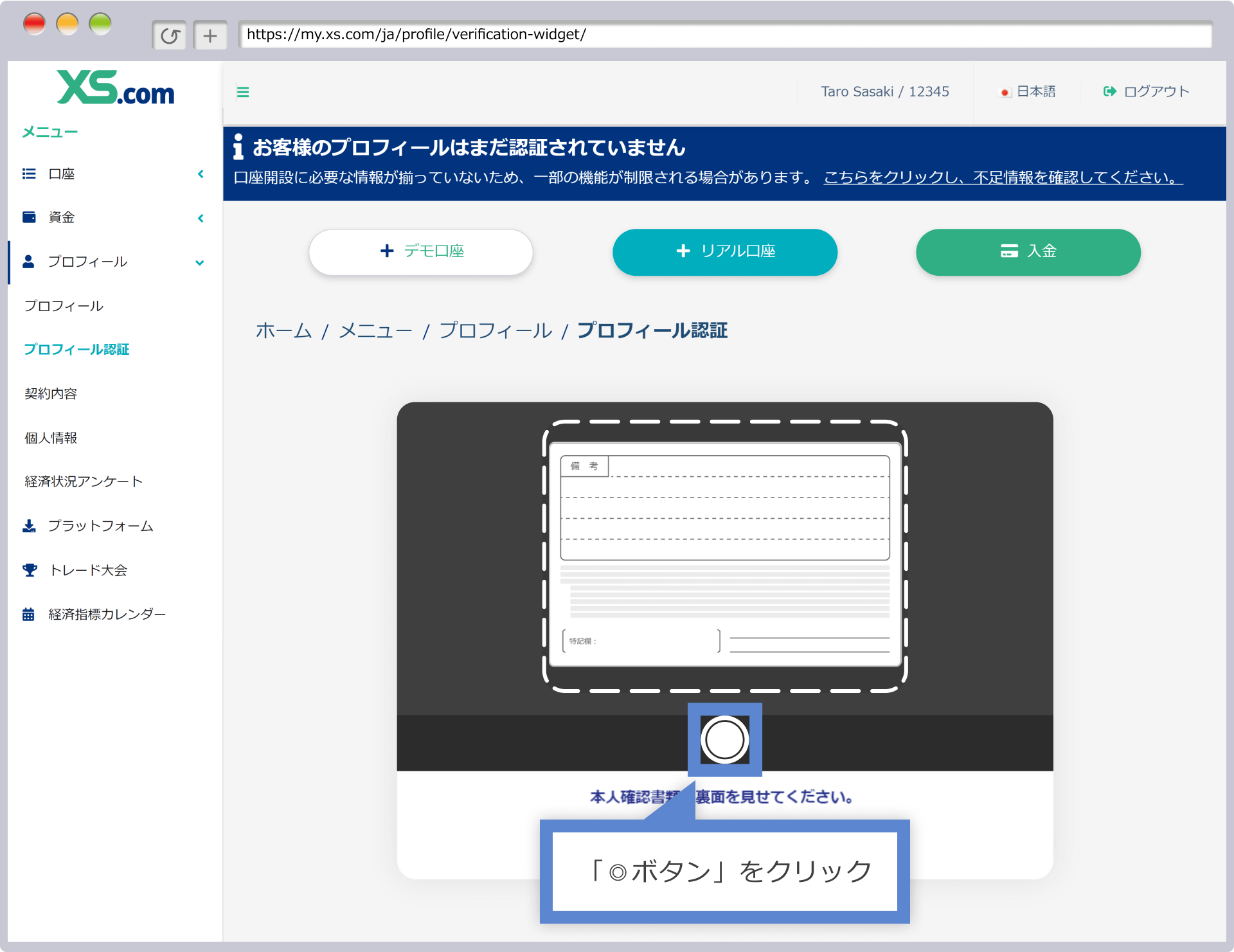Click the download icon beside プラットフォーム
The width and height of the screenshot is (1234, 952).
click(29, 526)
